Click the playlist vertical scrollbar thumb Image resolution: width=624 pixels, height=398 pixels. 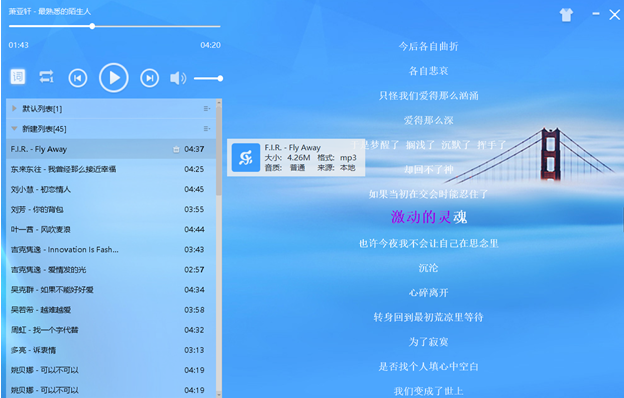tap(219, 151)
